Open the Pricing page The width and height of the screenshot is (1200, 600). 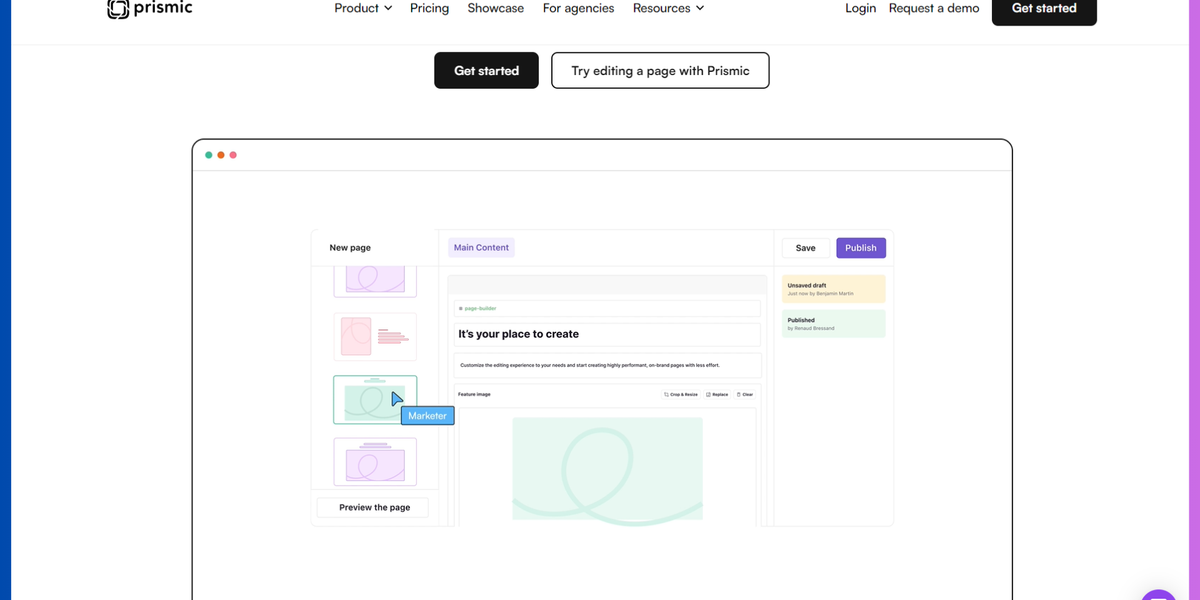pos(429,8)
